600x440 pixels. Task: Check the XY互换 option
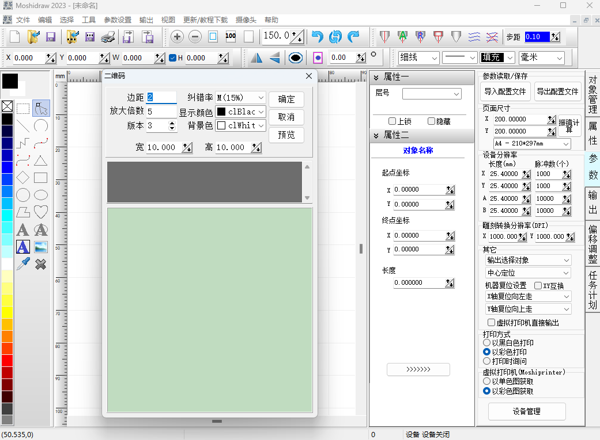coord(538,285)
